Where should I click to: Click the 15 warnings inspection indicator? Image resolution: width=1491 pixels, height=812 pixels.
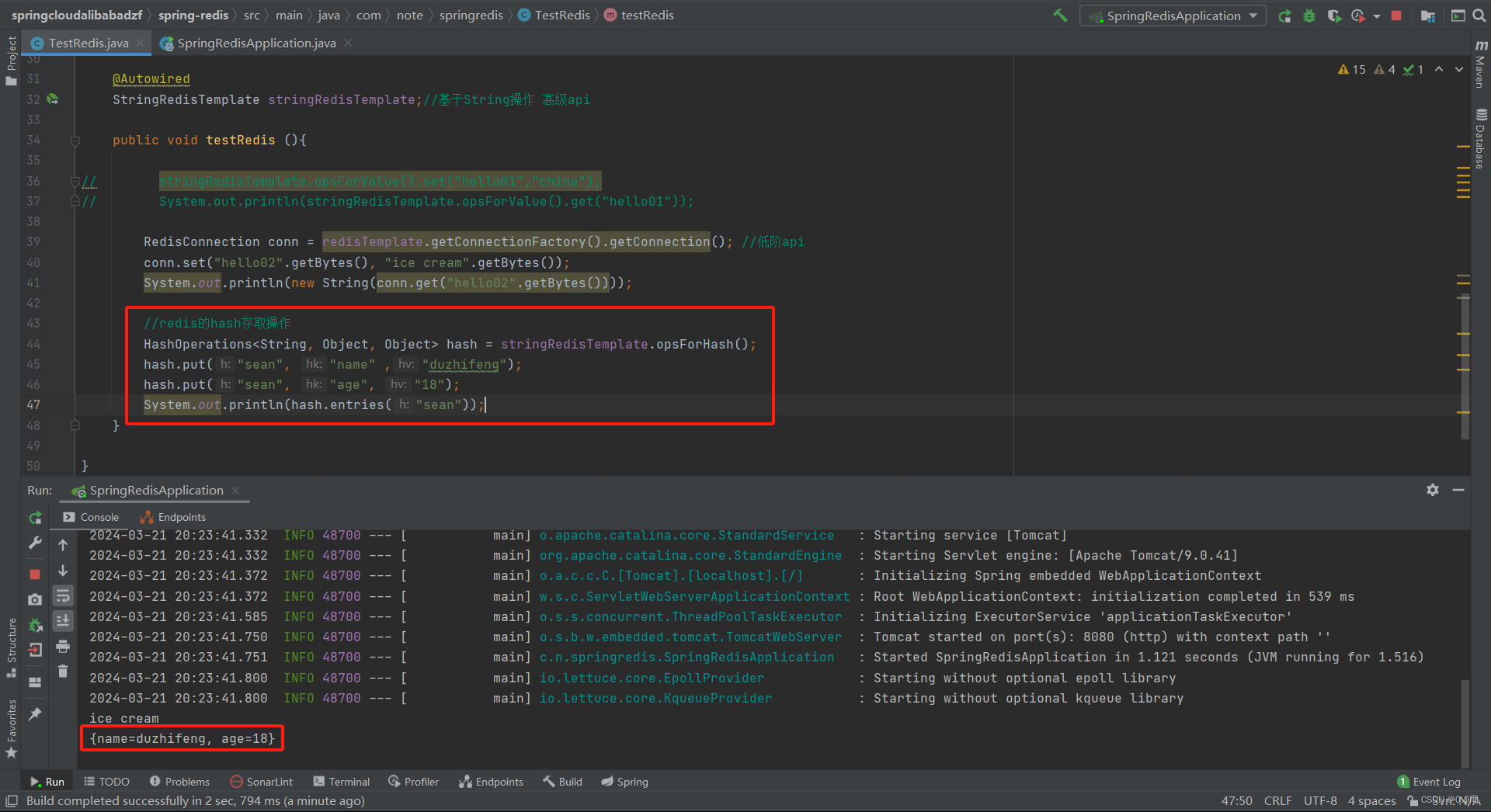tap(1352, 70)
